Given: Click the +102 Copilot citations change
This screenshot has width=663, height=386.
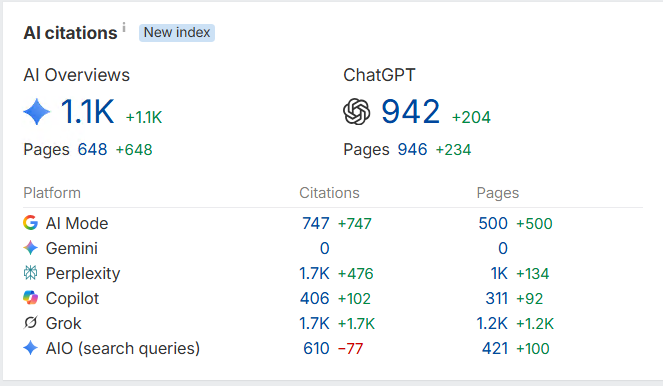Looking at the screenshot, I should click(354, 299).
